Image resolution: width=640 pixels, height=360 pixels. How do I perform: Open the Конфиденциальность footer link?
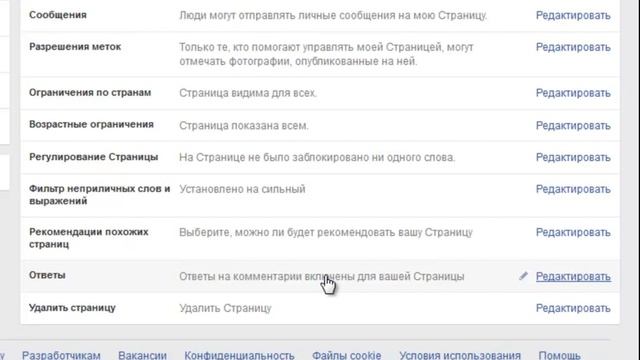coord(239,355)
